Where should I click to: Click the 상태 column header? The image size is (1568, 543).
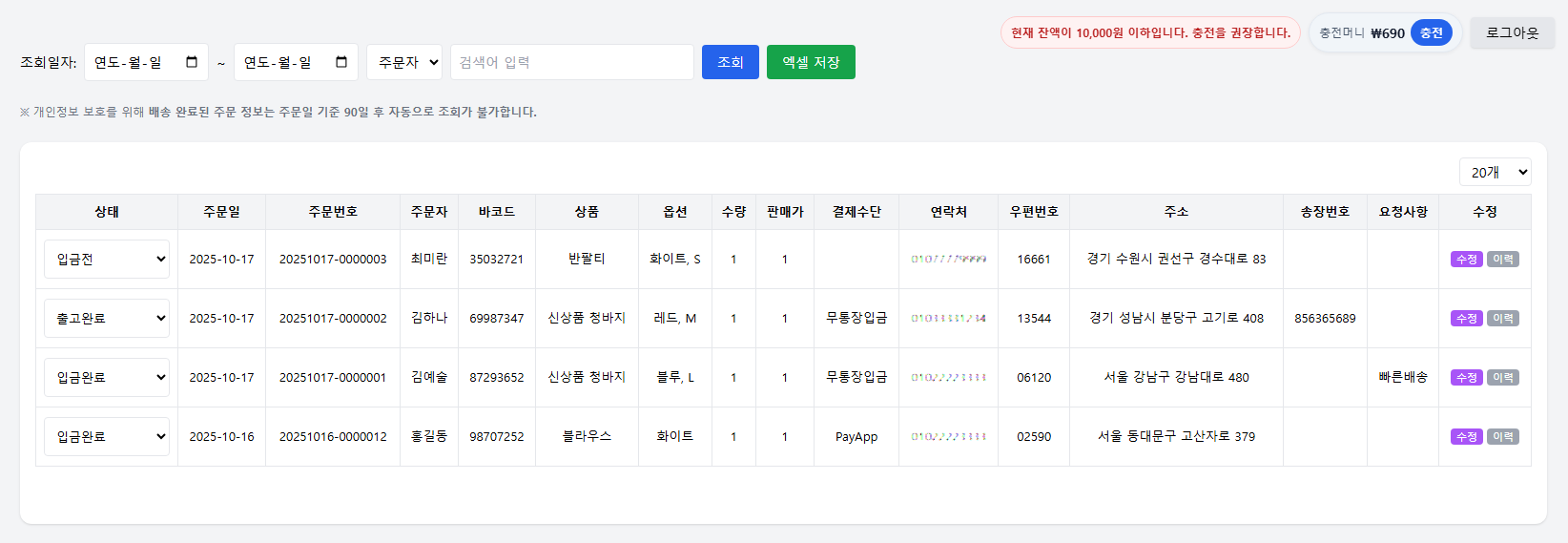pyautogui.click(x=107, y=212)
